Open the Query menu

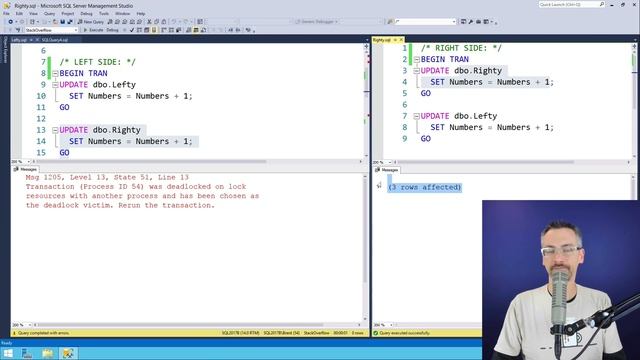click(x=49, y=13)
